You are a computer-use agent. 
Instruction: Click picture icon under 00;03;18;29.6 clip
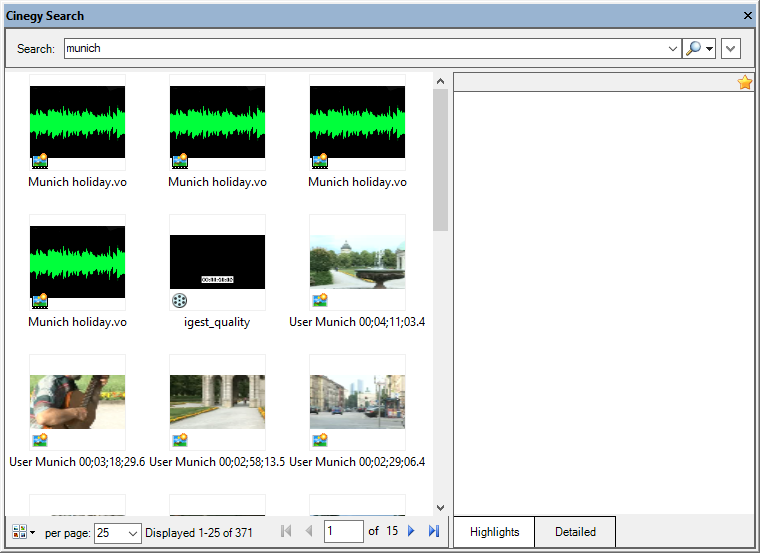pyautogui.click(x=40, y=440)
